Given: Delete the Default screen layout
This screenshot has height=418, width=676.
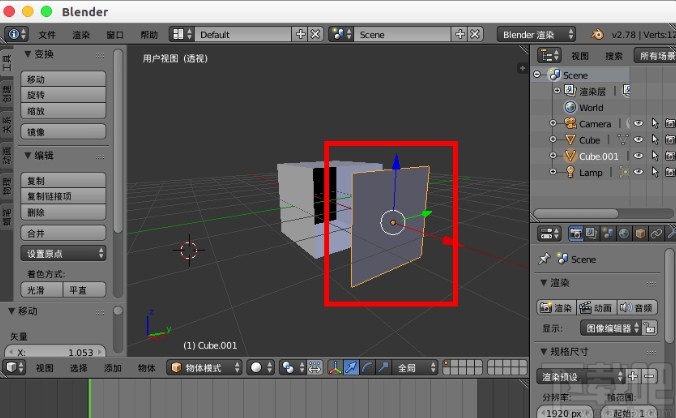Looking at the screenshot, I should 316,34.
